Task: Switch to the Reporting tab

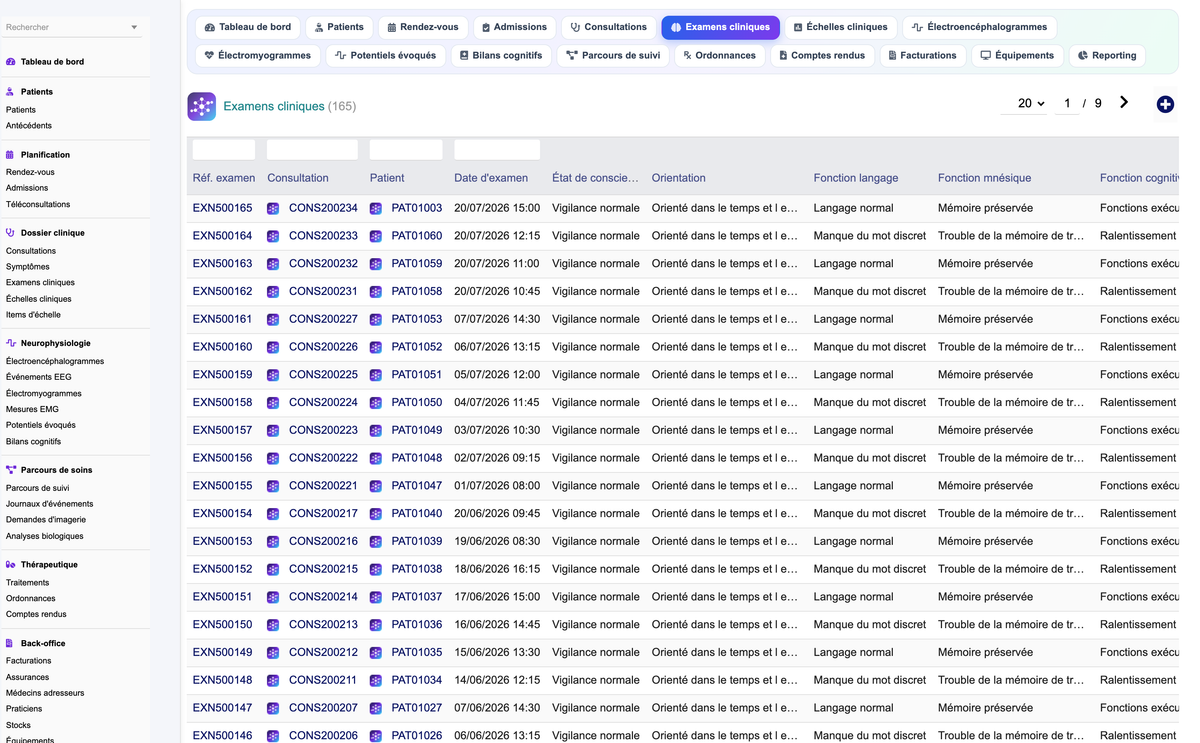Action: pyautogui.click(x=1106, y=55)
